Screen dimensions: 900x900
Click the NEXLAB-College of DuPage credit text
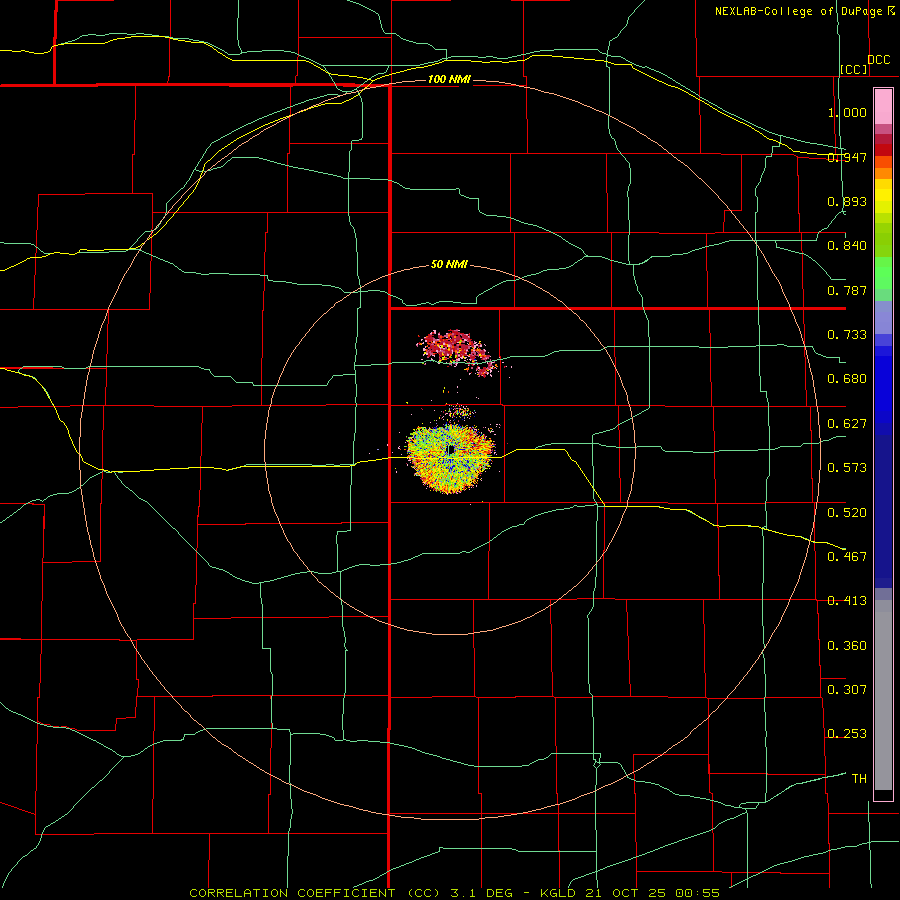798,11
